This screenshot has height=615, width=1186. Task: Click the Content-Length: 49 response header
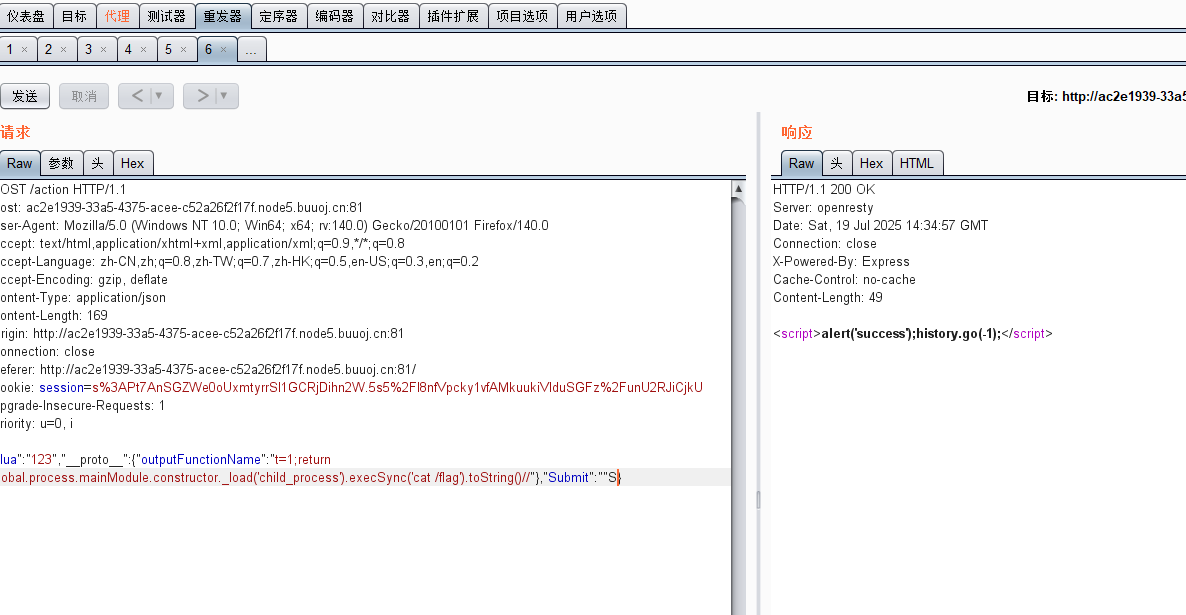pos(827,297)
